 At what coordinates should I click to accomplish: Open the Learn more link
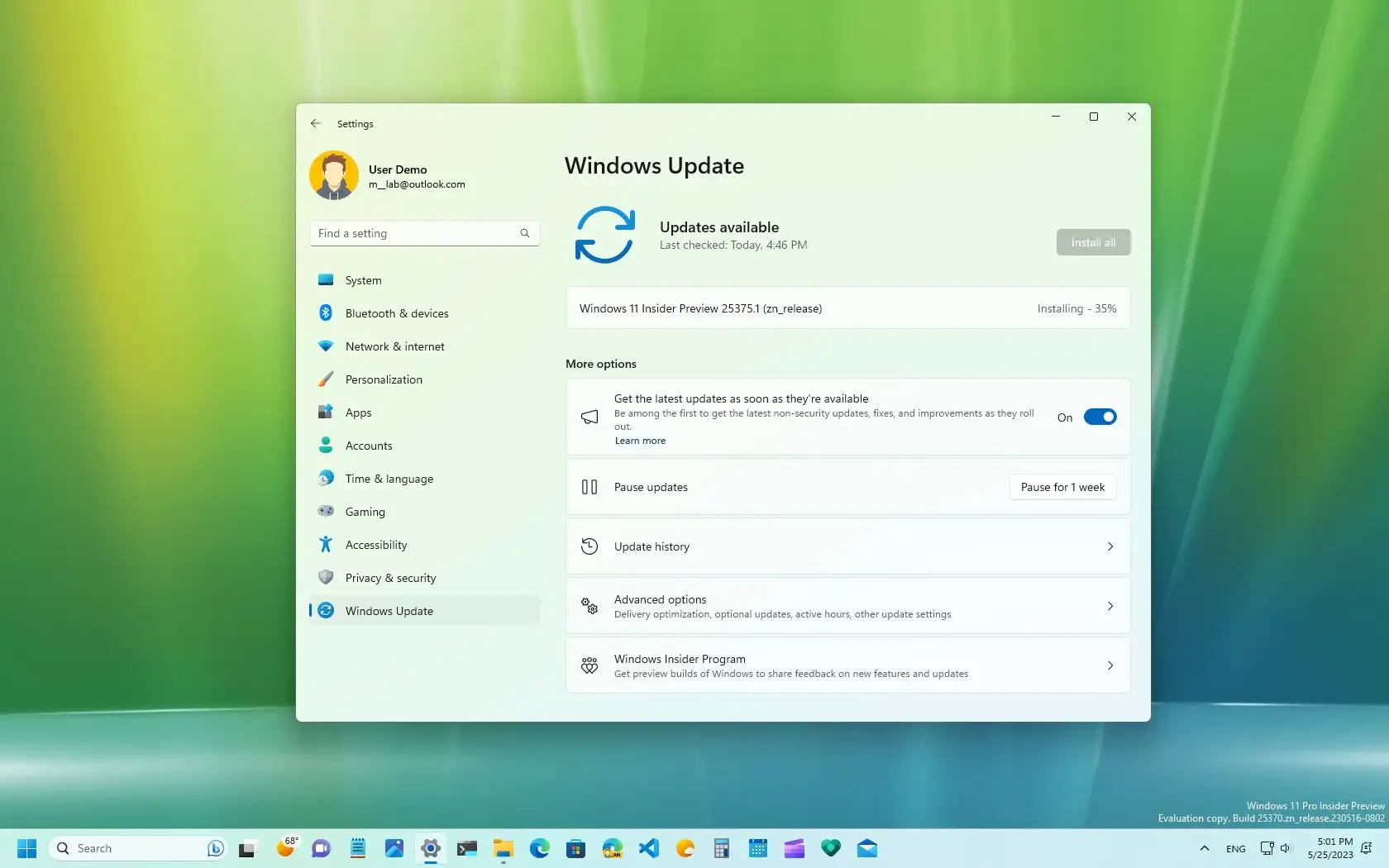[x=640, y=441]
